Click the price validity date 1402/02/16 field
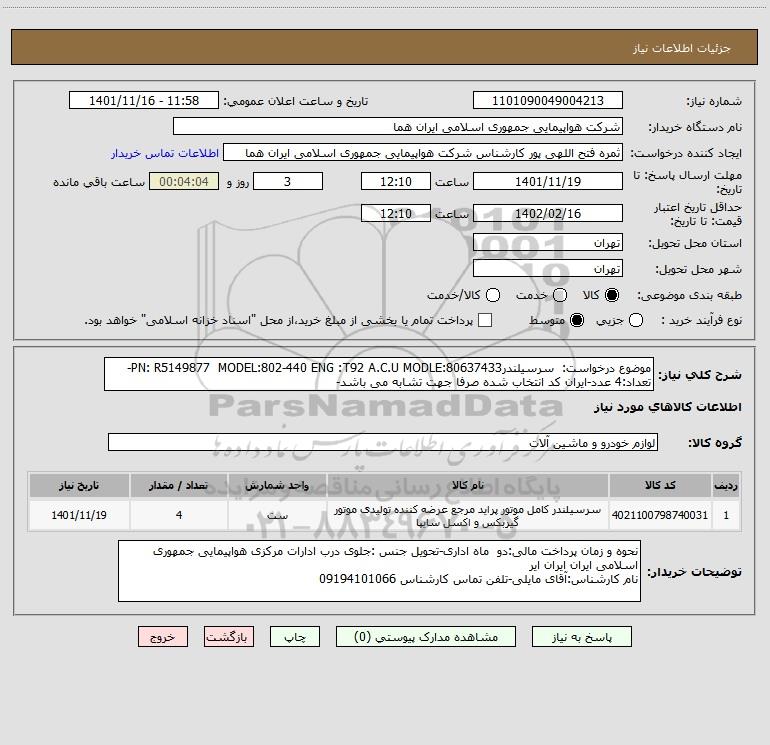This screenshot has width=770, height=745. (548, 213)
